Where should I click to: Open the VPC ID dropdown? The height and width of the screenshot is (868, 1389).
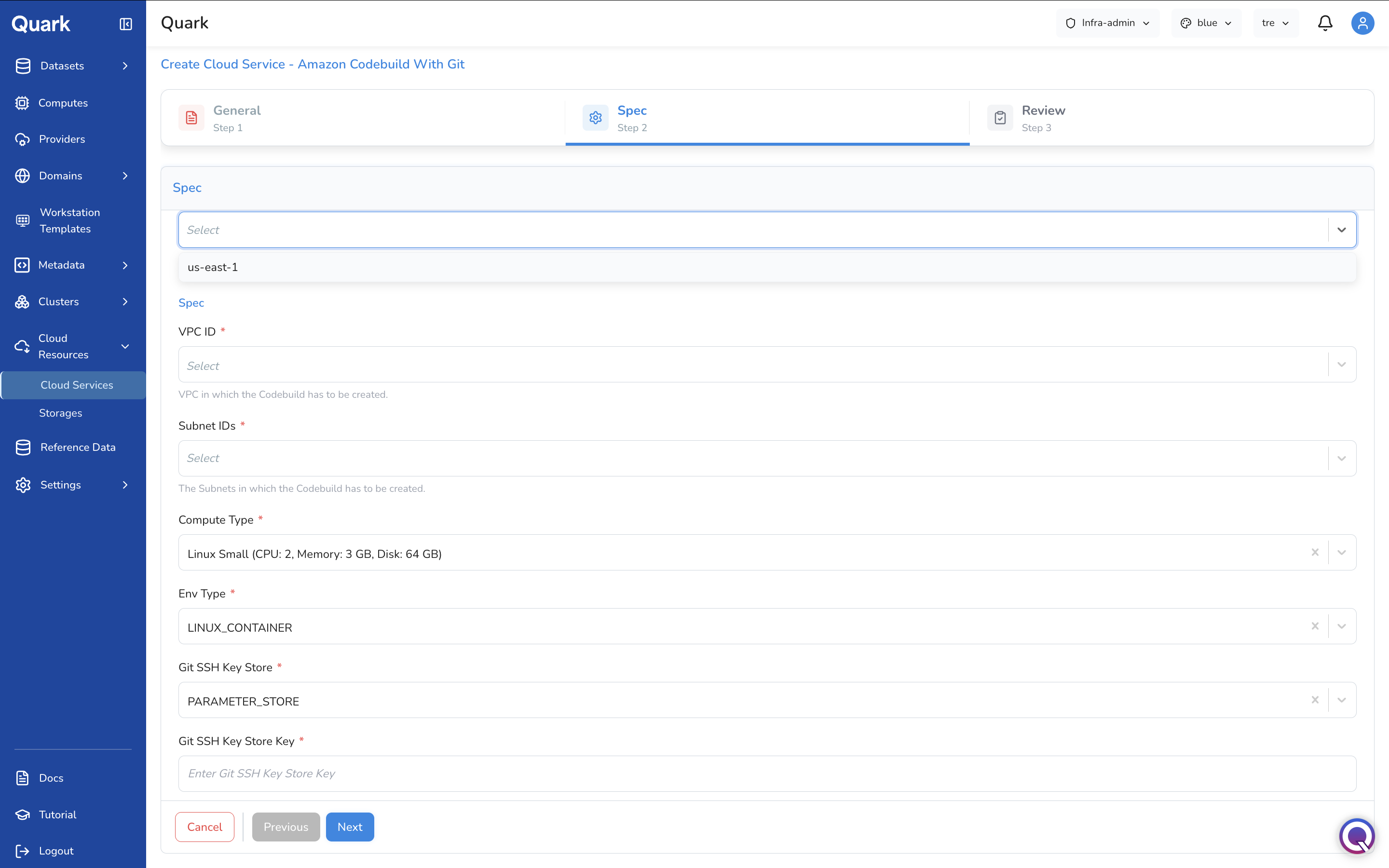(x=767, y=365)
